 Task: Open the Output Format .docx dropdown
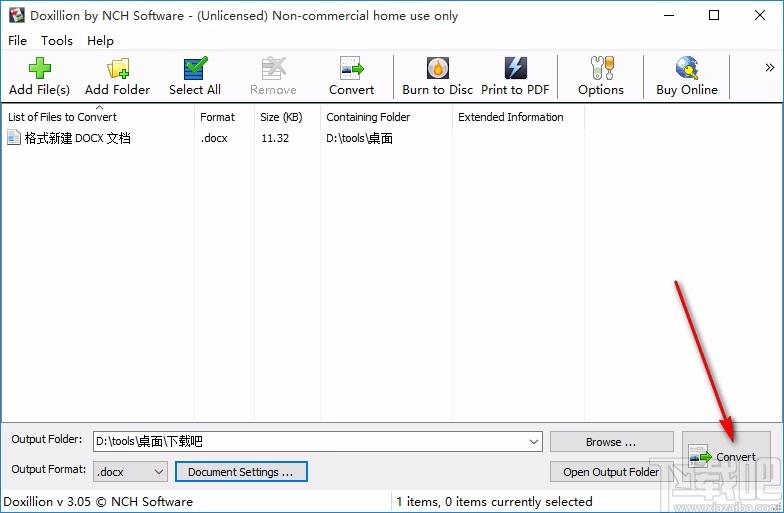pyautogui.click(x=130, y=472)
